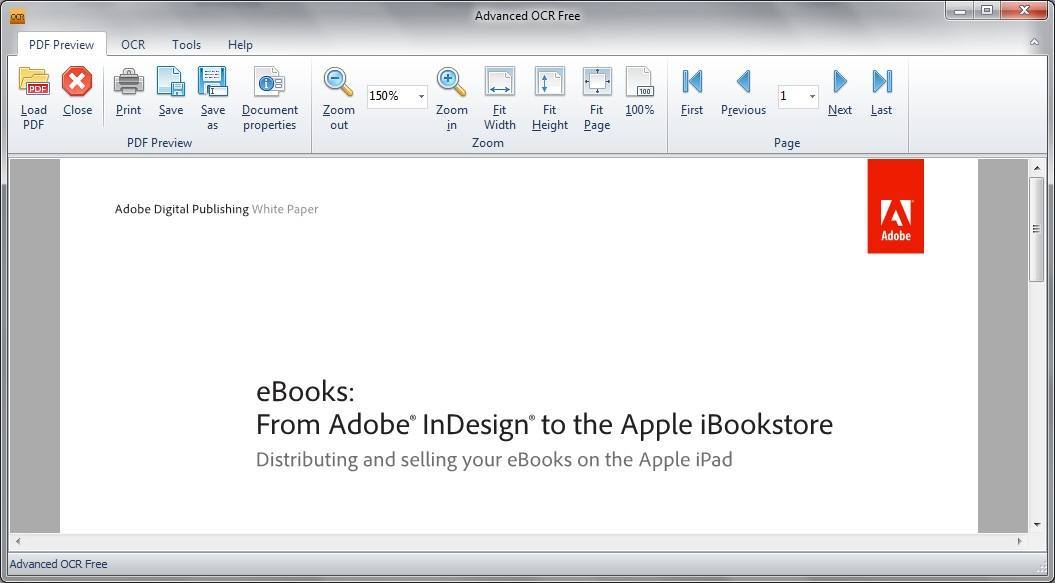The image size is (1055, 583).
Task: Collapse the ribbon with the top-right chevron
Action: click(1034, 44)
